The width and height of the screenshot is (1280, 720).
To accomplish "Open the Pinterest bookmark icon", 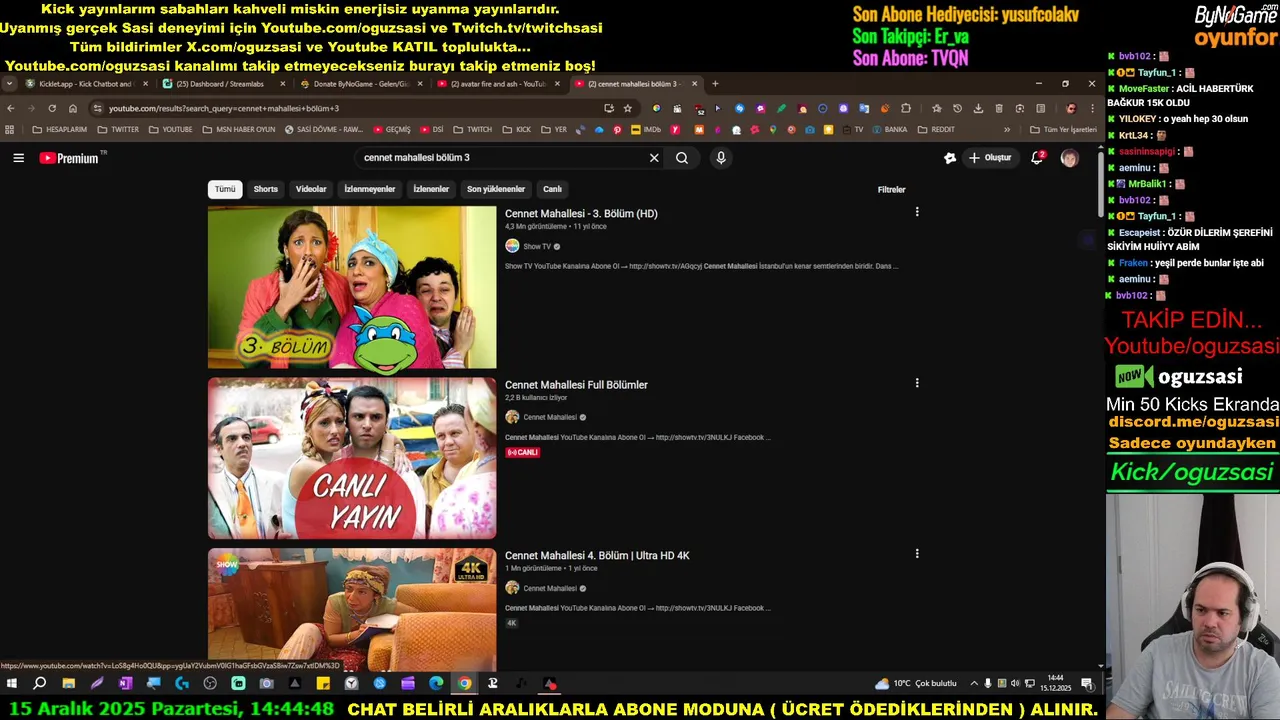I will coord(617,129).
